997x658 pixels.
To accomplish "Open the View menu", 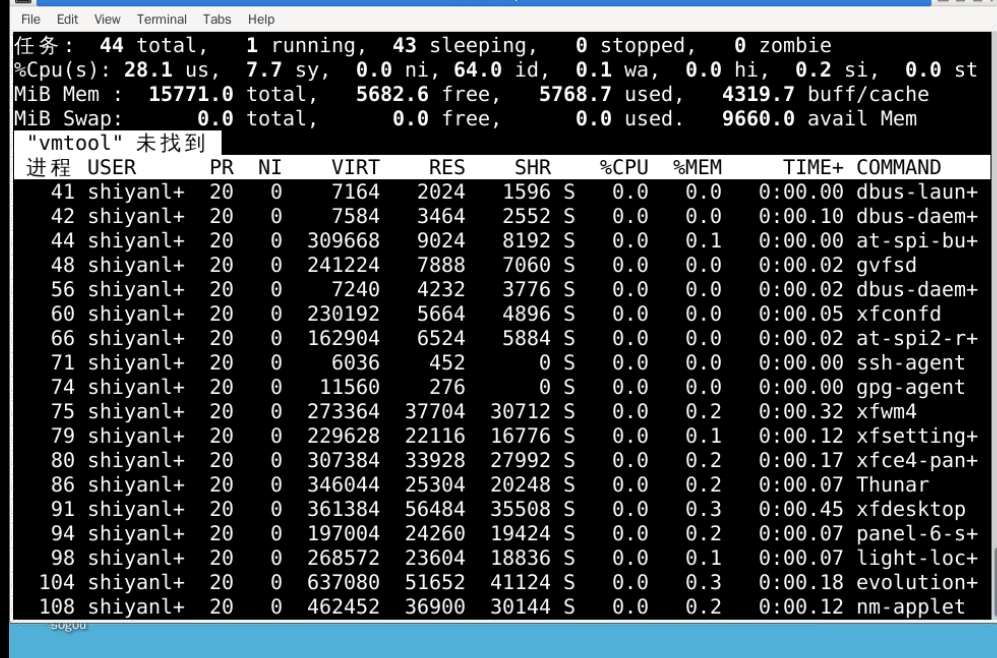I will (107, 19).
